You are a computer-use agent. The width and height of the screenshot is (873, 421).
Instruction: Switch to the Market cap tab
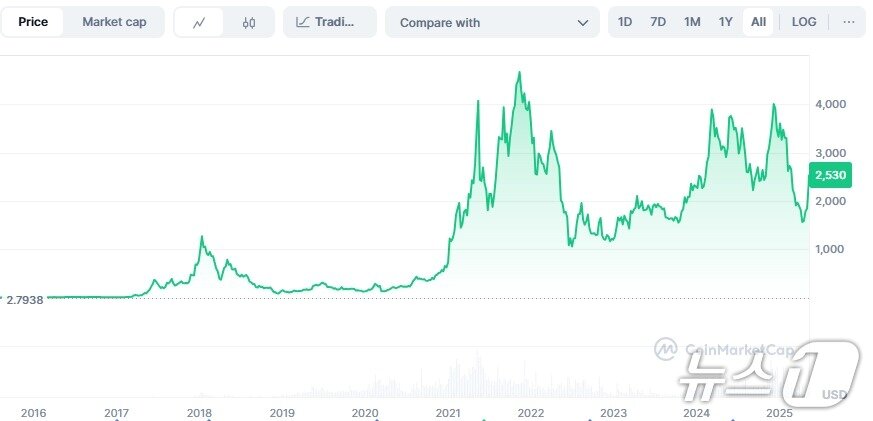tap(114, 22)
